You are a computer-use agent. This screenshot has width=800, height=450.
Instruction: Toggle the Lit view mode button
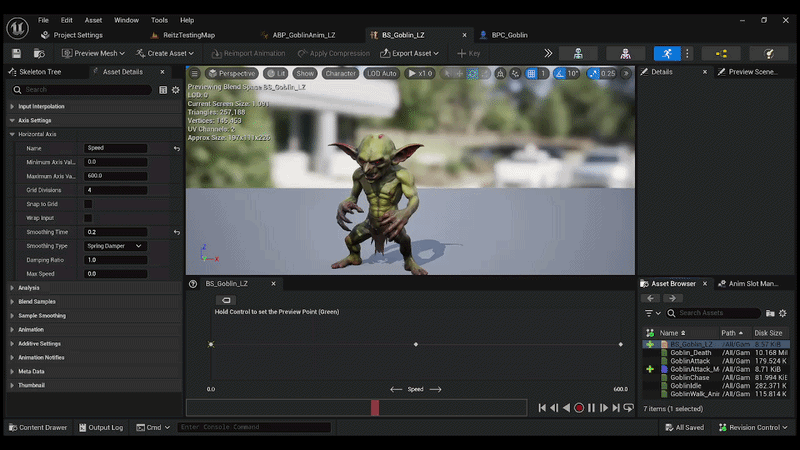point(276,73)
